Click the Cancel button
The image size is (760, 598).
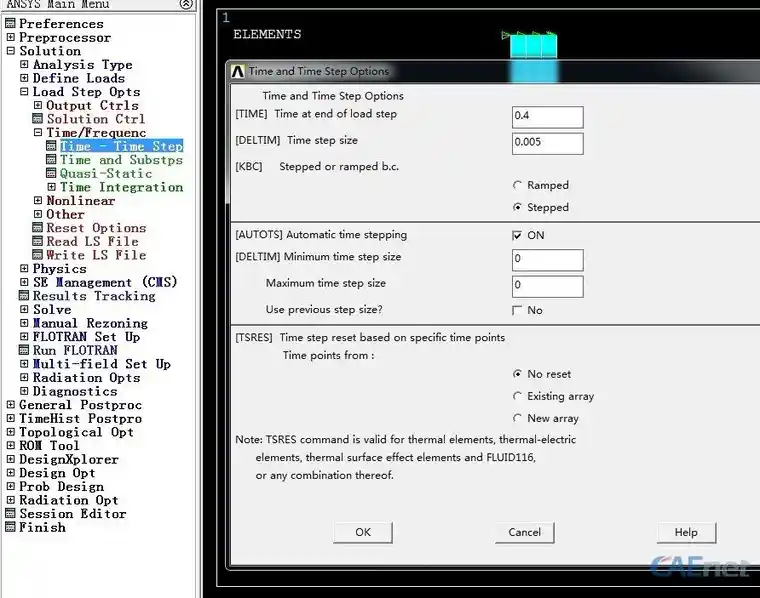524,532
